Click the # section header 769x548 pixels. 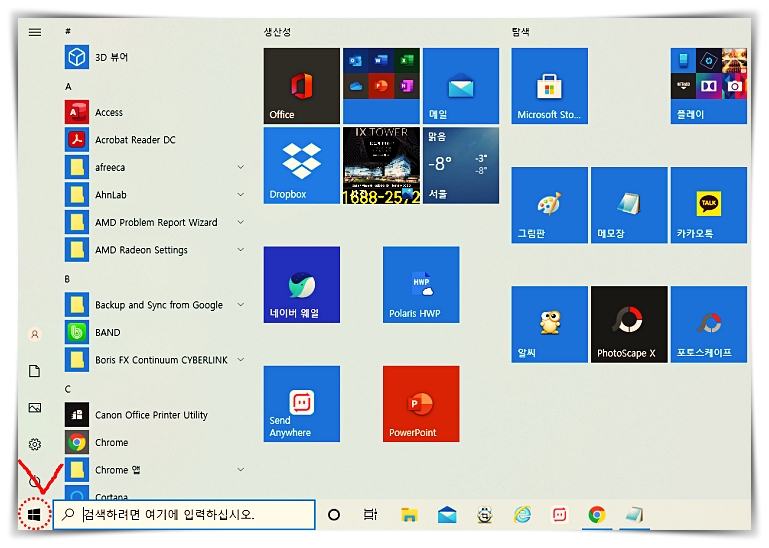point(68,31)
